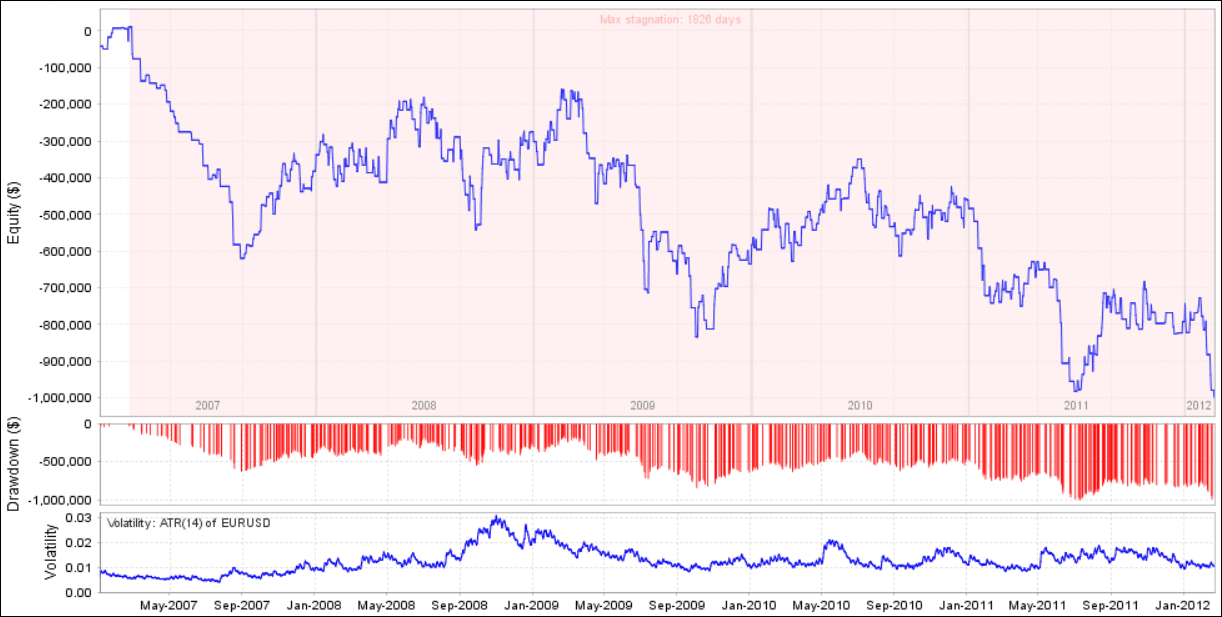The height and width of the screenshot is (617, 1222).
Task: Select the Sep-2008 date on the bottom axis
Action: point(459,605)
